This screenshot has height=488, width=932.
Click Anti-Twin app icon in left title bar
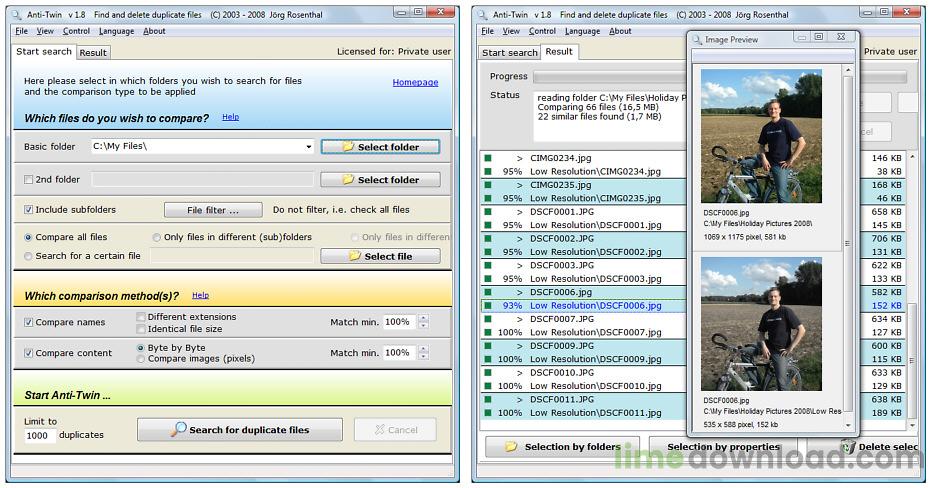click(x=18, y=14)
